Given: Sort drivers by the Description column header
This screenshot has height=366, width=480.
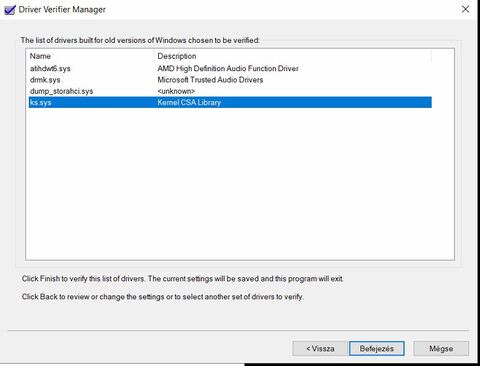Looking at the screenshot, I should pos(177,56).
